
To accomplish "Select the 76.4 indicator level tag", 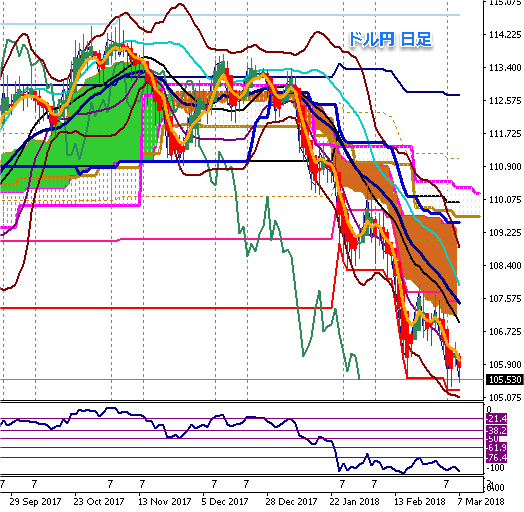I will click(x=497, y=458).
